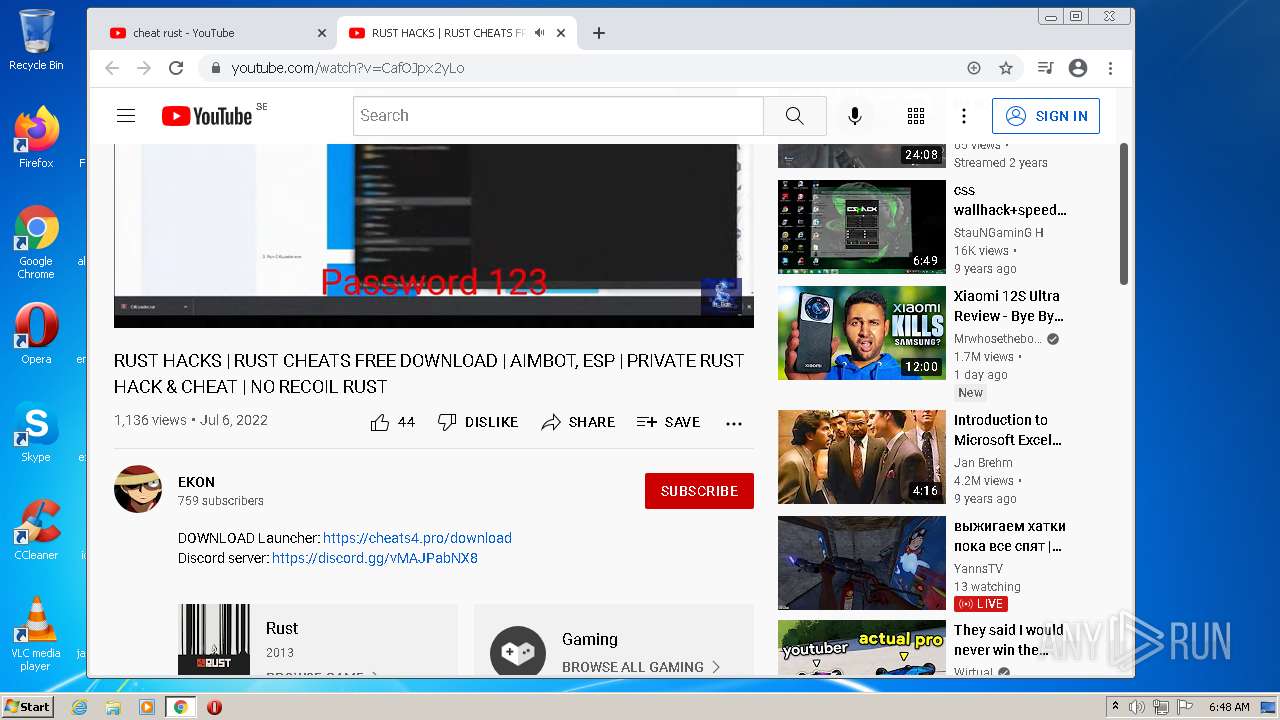Launch VLC media player desktop icon
The height and width of the screenshot is (720, 1280).
(36, 634)
